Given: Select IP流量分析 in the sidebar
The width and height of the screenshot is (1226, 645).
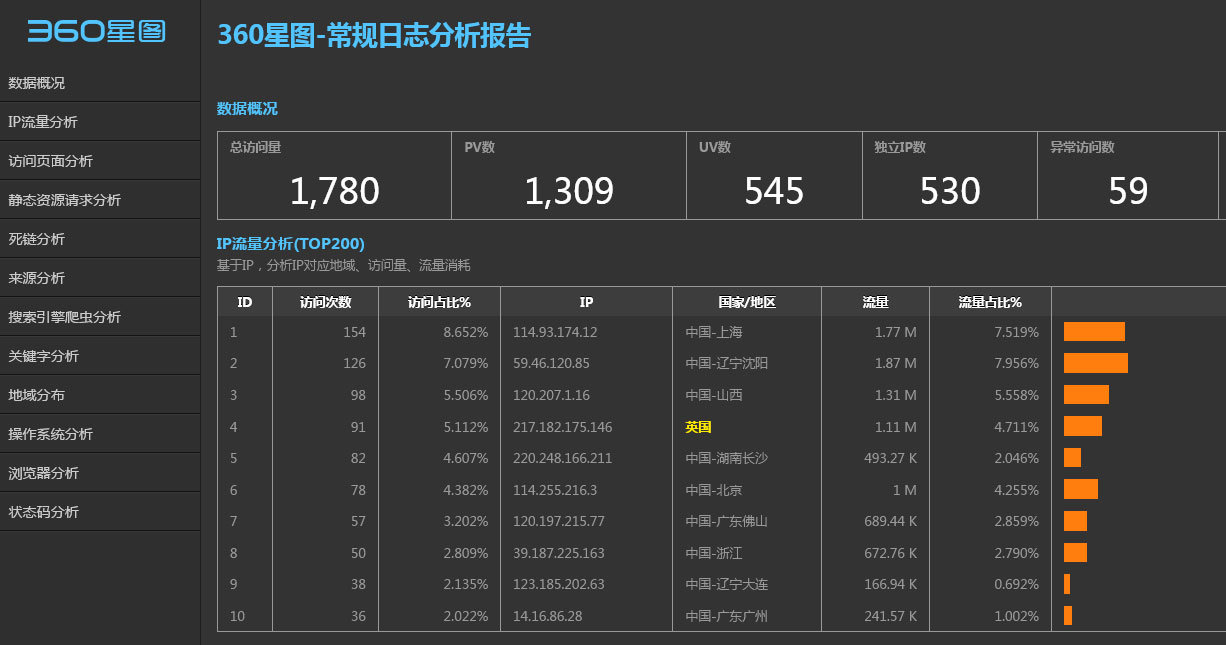Looking at the screenshot, I should [x=44, y=121].
